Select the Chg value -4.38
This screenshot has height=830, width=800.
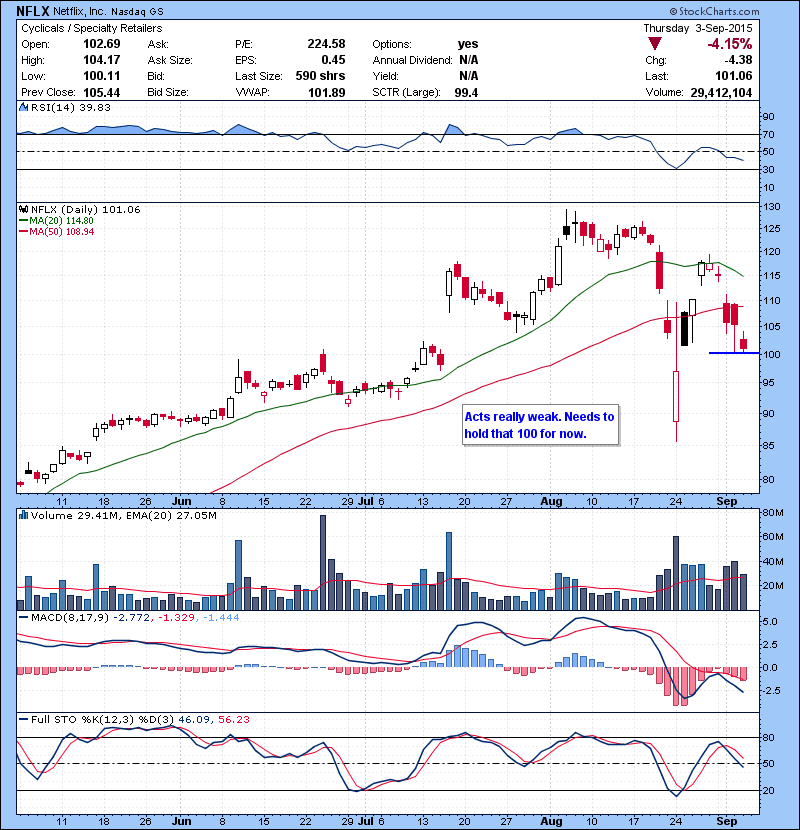(x=738, y=60)
